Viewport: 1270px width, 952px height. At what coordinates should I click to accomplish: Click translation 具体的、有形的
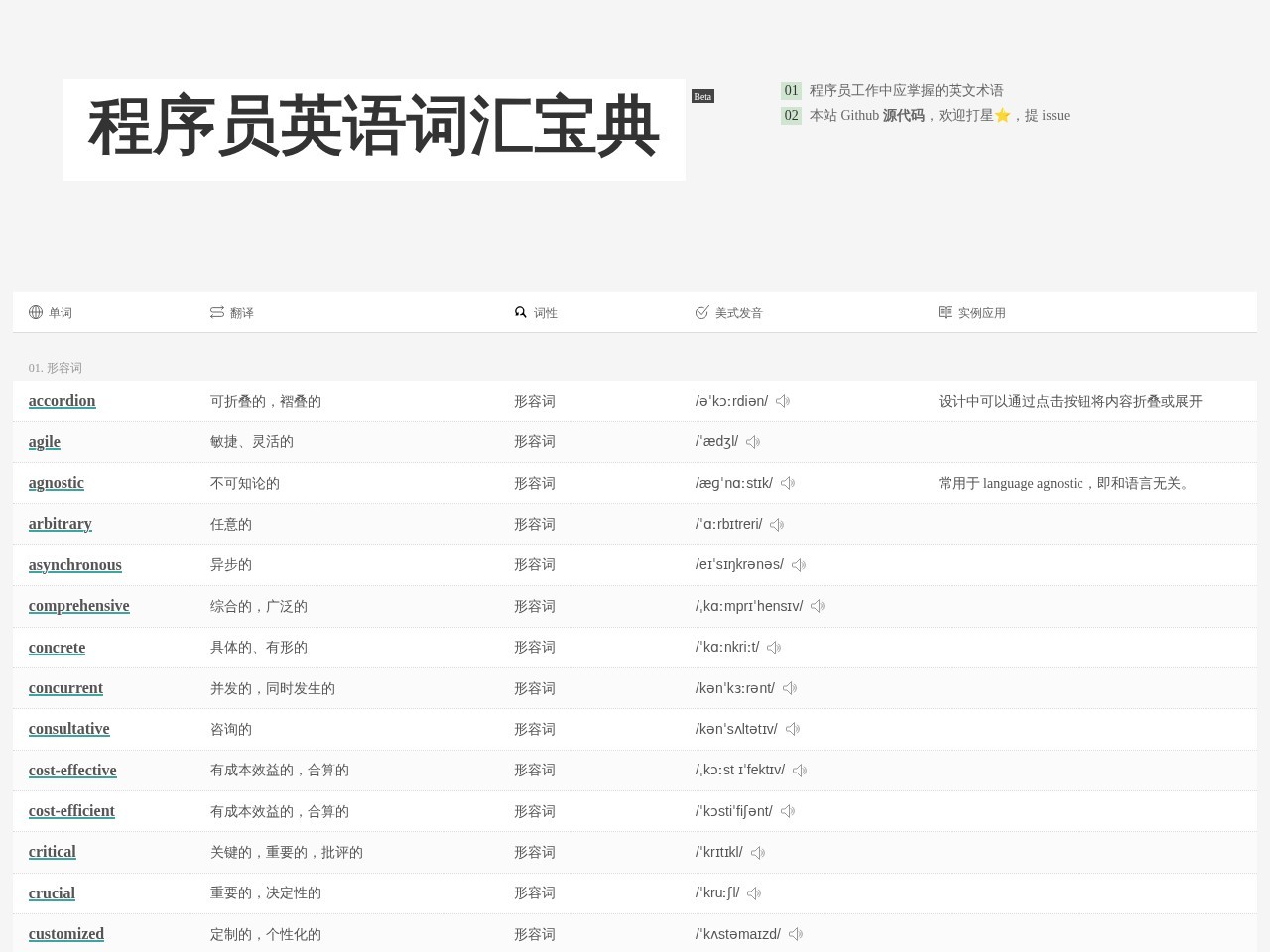(259, 648)
